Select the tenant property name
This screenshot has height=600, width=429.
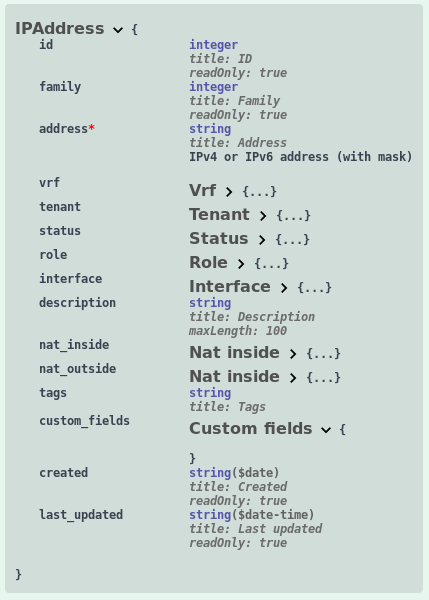[60, 207]
